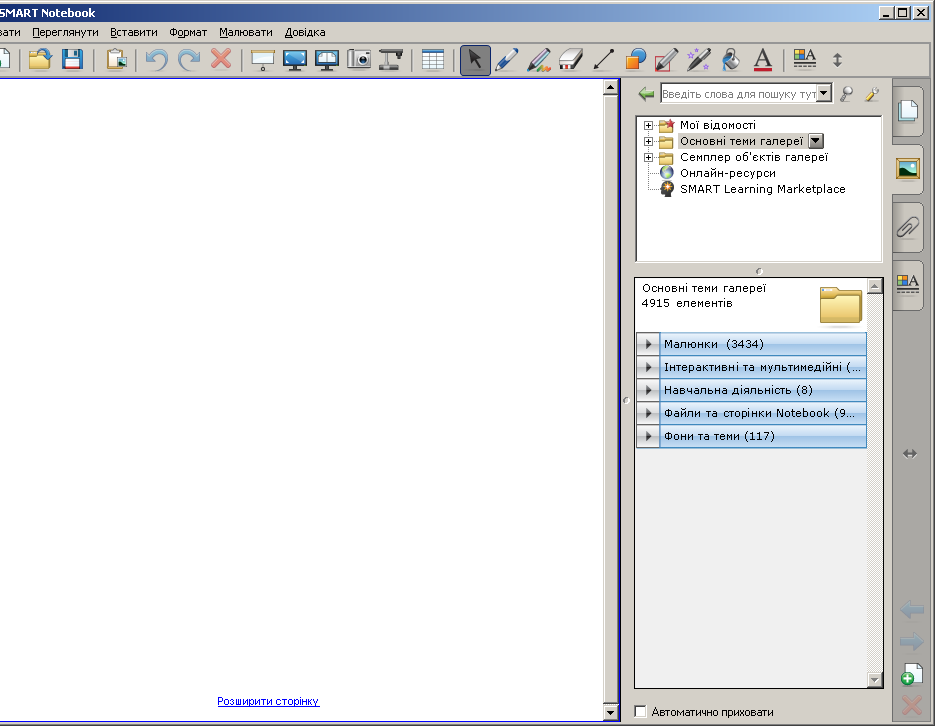935x726 pixels.
Task: Click the Paste clipboard icon
Action: 116,60
